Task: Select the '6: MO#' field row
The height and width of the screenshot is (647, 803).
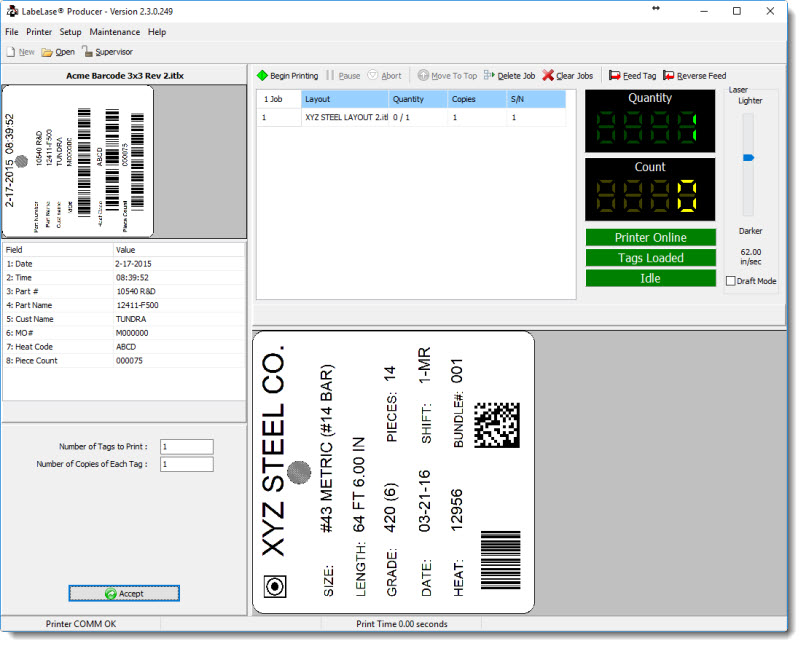Action: click(124, 333)
